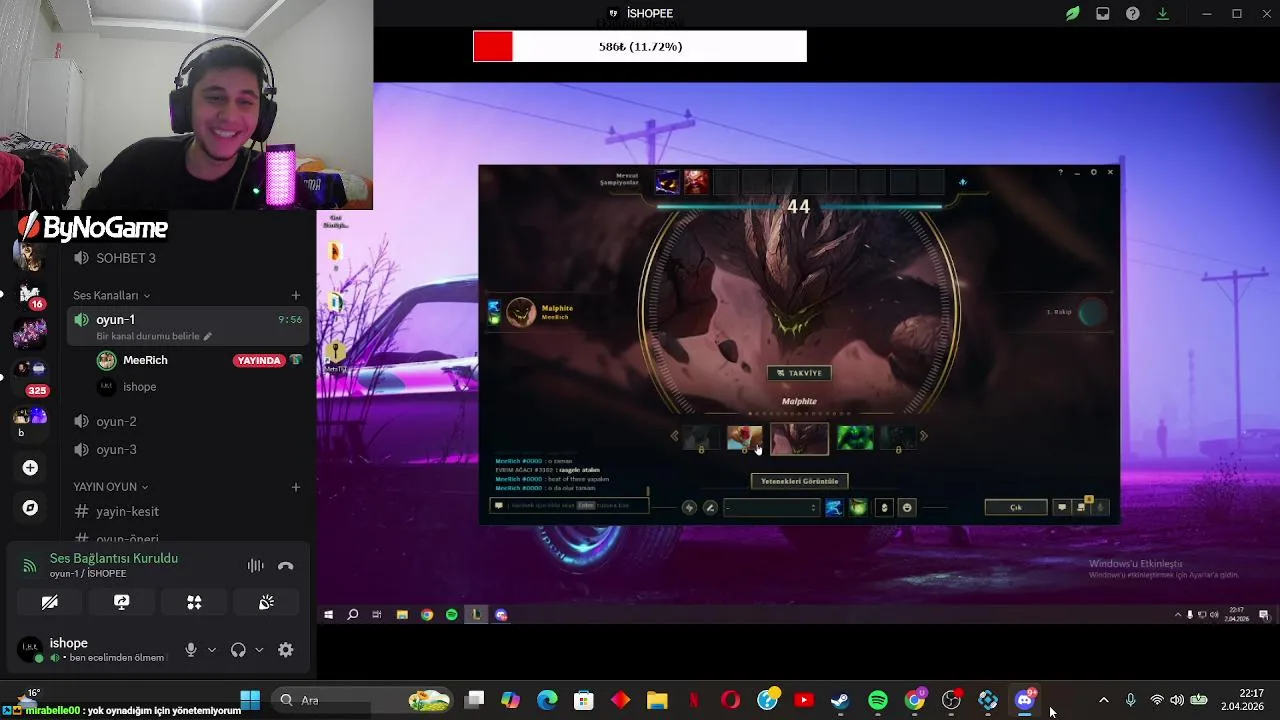Click Yetenekleri Görüntüle button

click(799, 481)
